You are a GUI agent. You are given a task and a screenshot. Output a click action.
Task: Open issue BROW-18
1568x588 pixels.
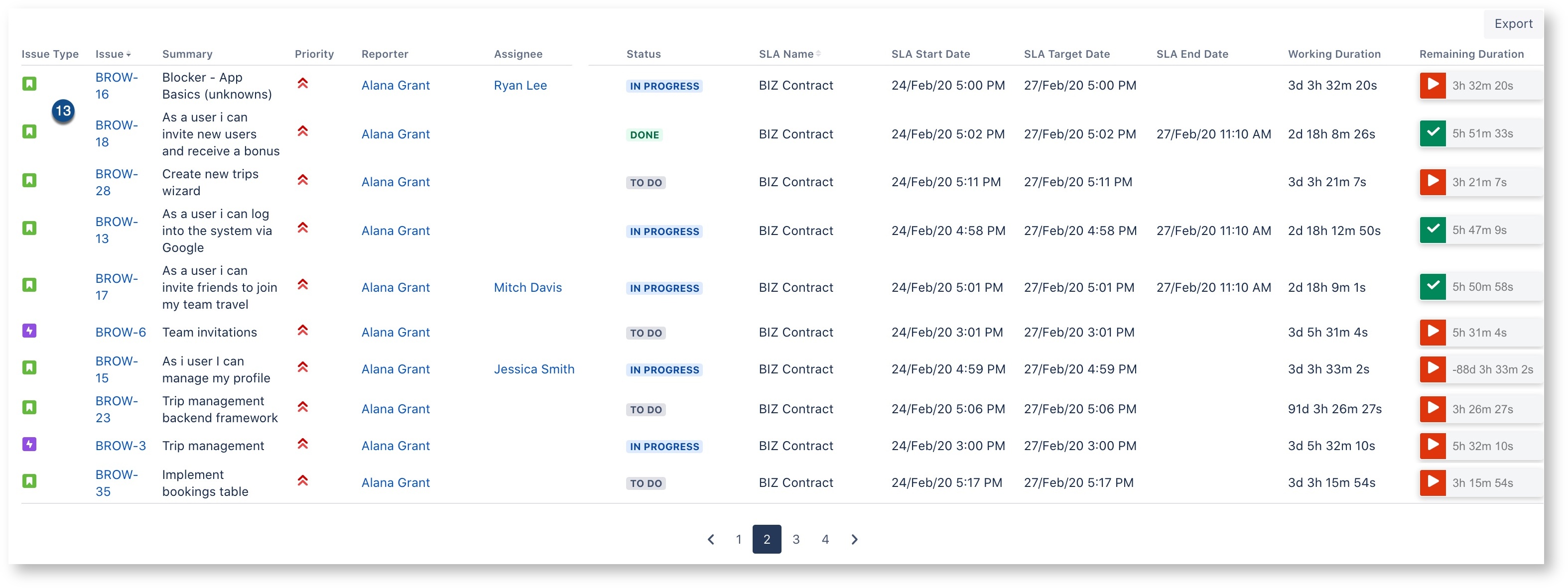(116, 133)
